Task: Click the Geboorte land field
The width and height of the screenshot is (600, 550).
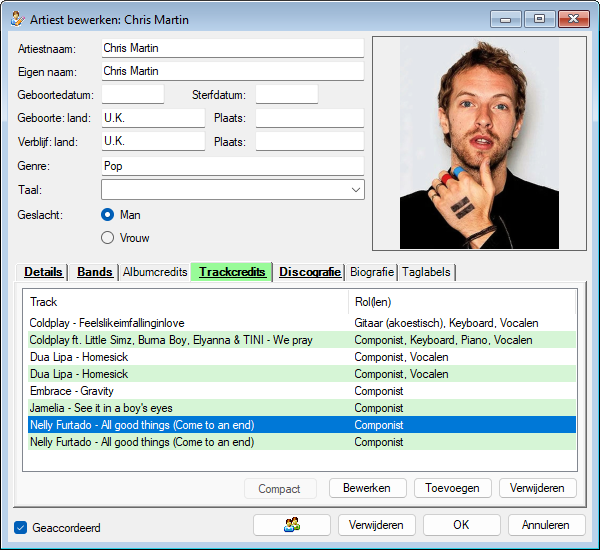Action: [153, 118]
